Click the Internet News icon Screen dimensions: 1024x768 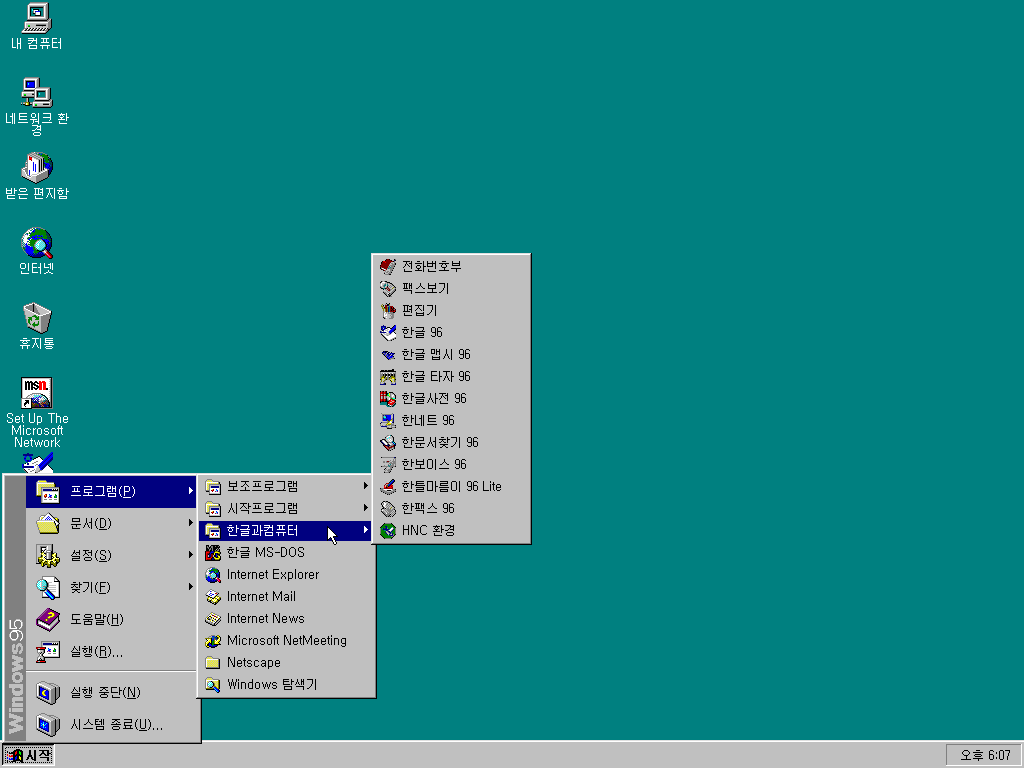tap(213, 618)
